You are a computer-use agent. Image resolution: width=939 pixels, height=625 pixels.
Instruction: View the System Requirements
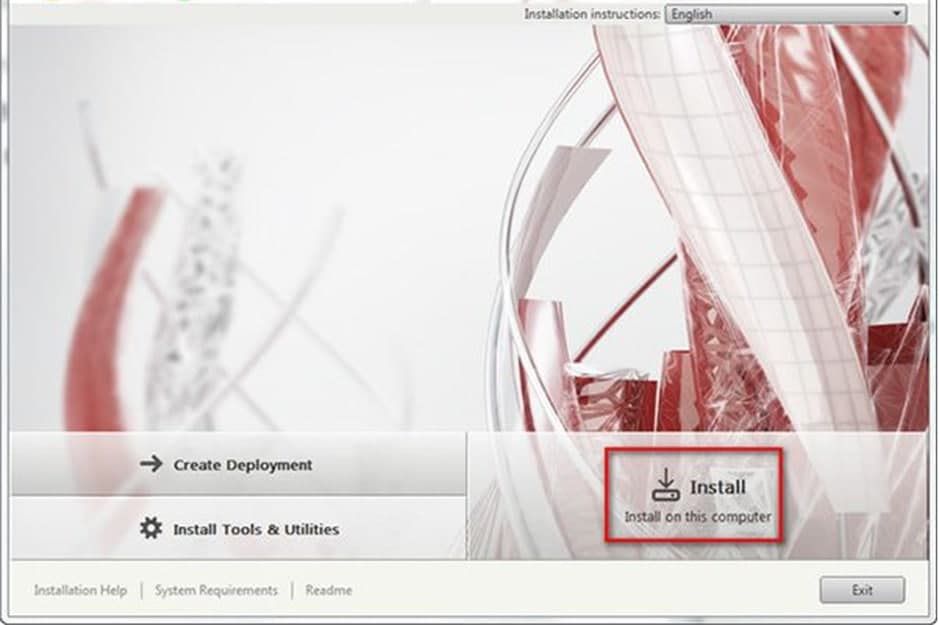(217, 590)
